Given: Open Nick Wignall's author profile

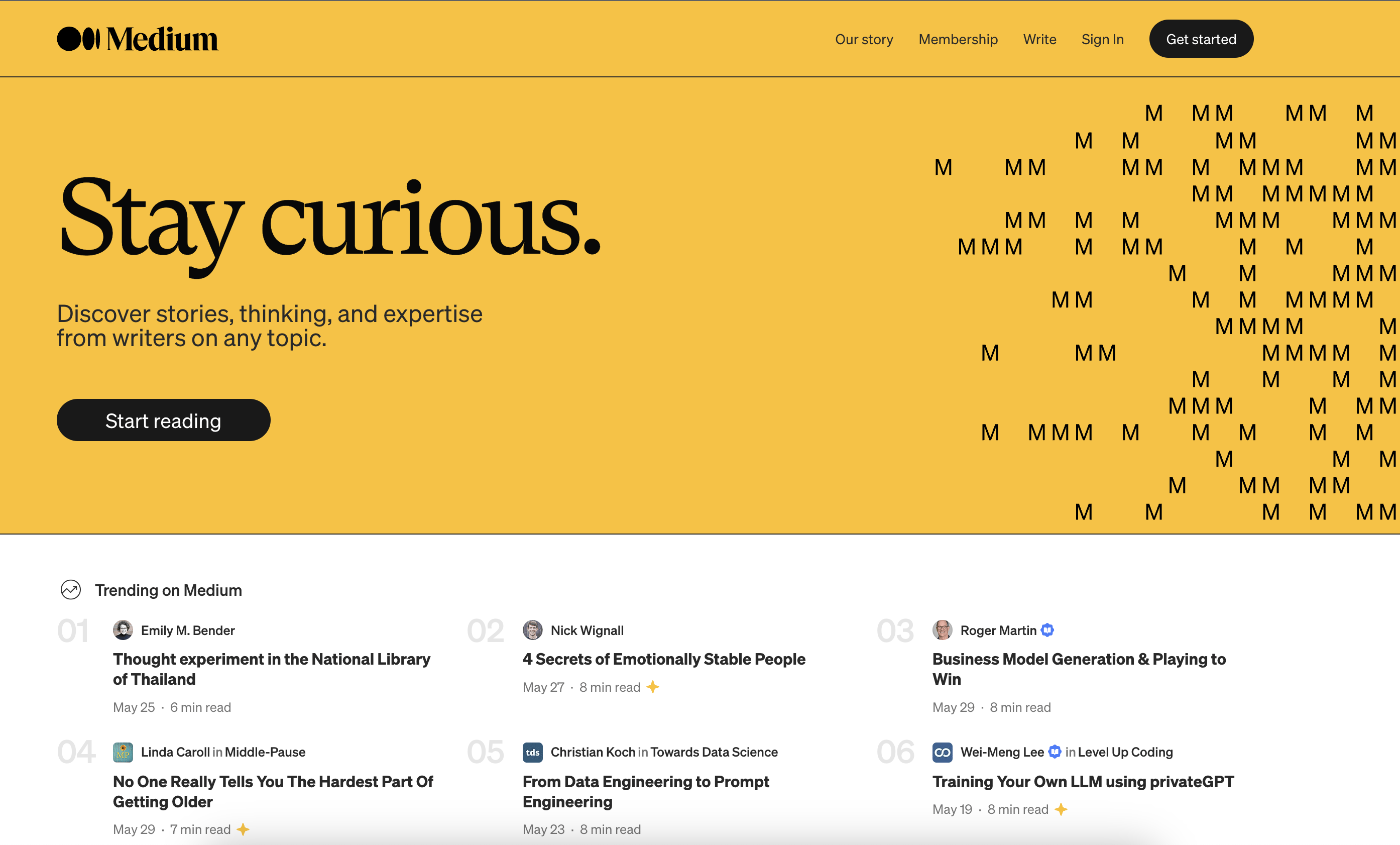Looking at the screenshot, I should click(x=587, y=630).
